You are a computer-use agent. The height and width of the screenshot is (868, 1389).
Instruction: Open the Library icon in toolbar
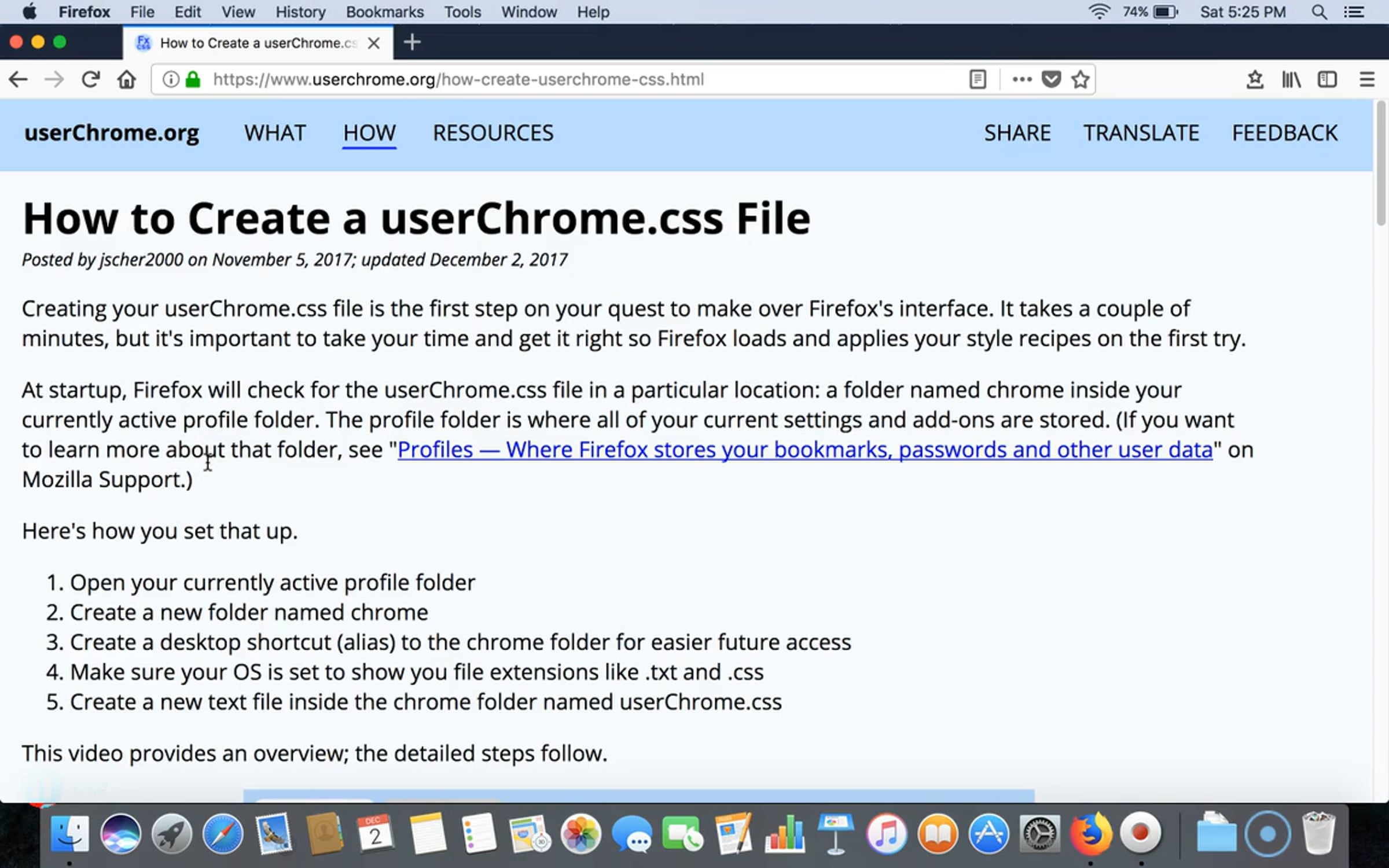click(x=1291, y=79)
